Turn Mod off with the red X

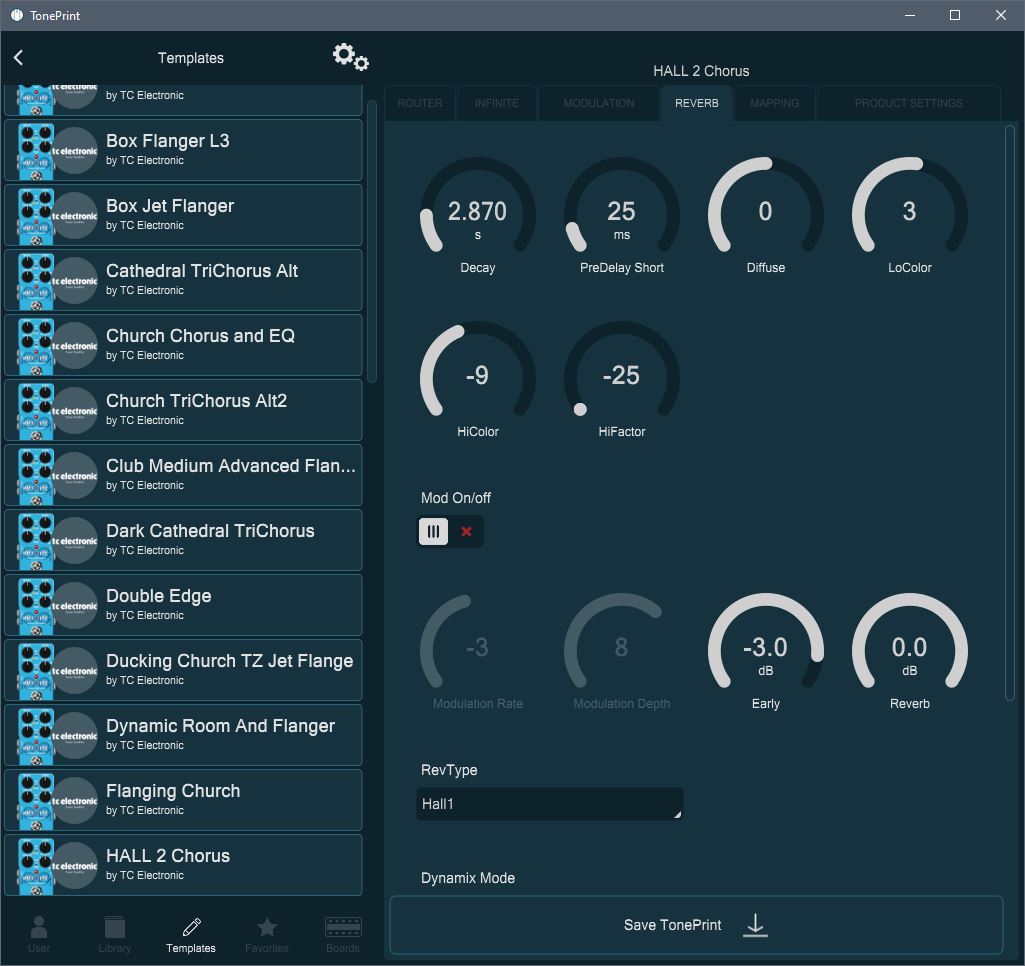[x=466, y=532]
